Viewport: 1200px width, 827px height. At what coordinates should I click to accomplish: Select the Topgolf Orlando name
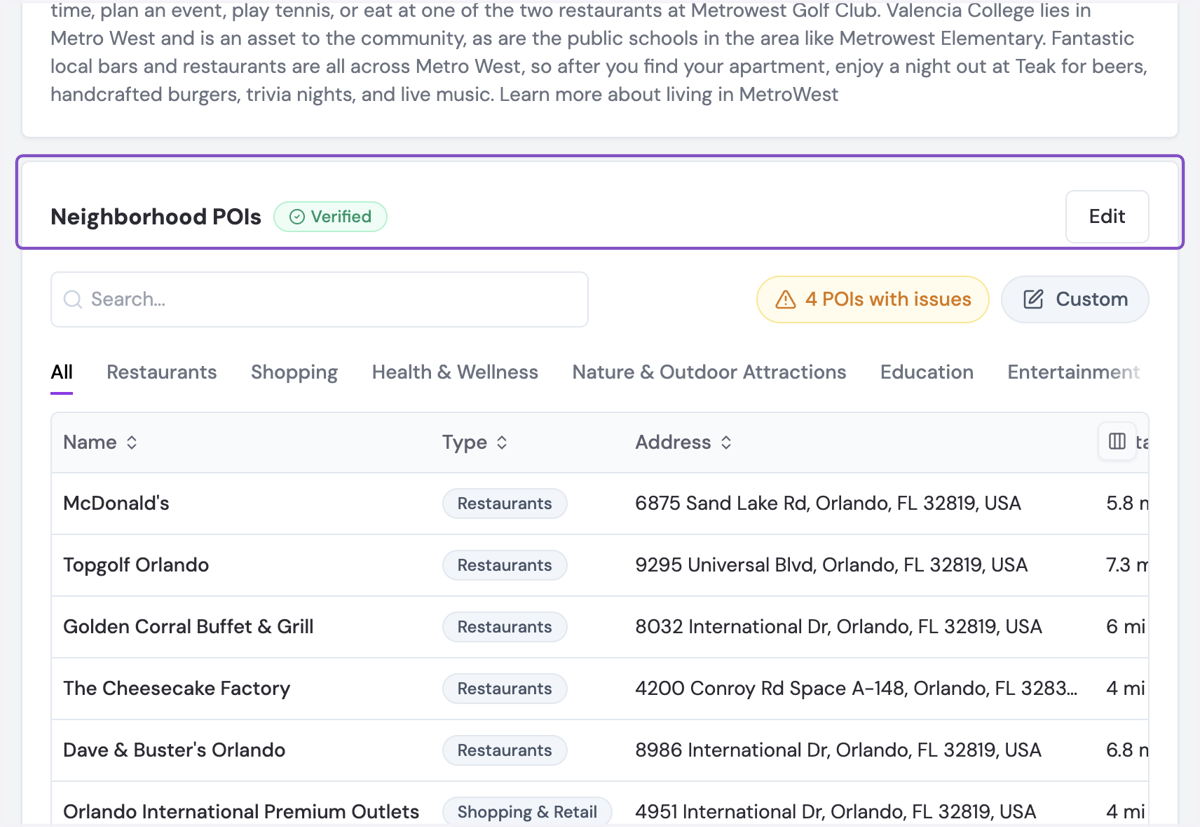(x=136, y=565)
